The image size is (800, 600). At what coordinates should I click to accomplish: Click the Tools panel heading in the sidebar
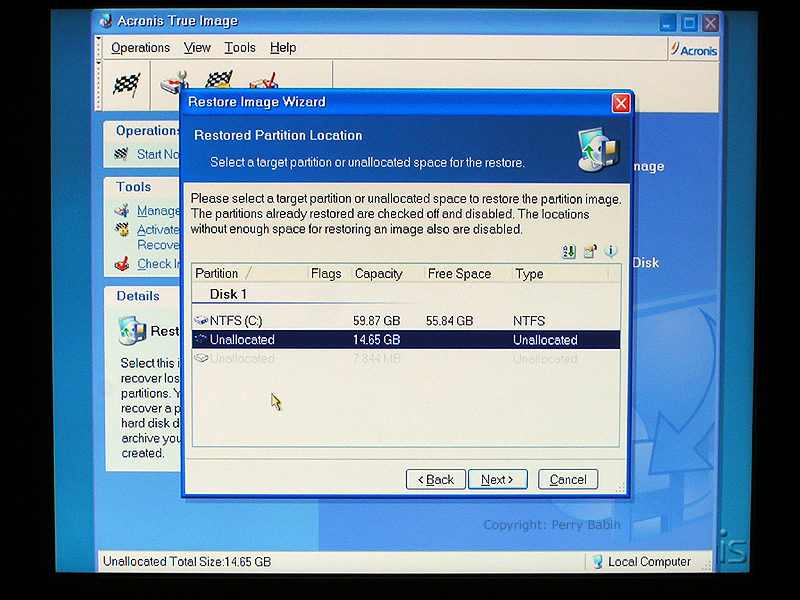134,187
